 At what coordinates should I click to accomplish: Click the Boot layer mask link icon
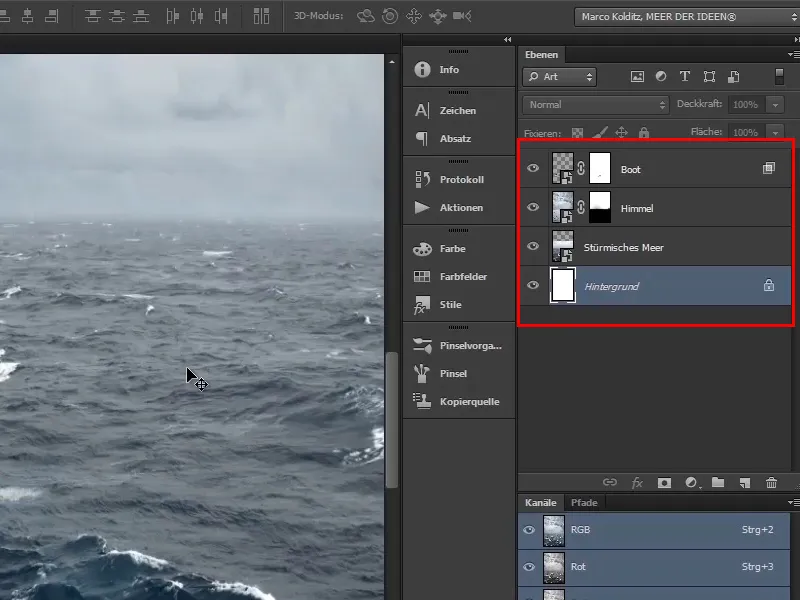point(581,168)
